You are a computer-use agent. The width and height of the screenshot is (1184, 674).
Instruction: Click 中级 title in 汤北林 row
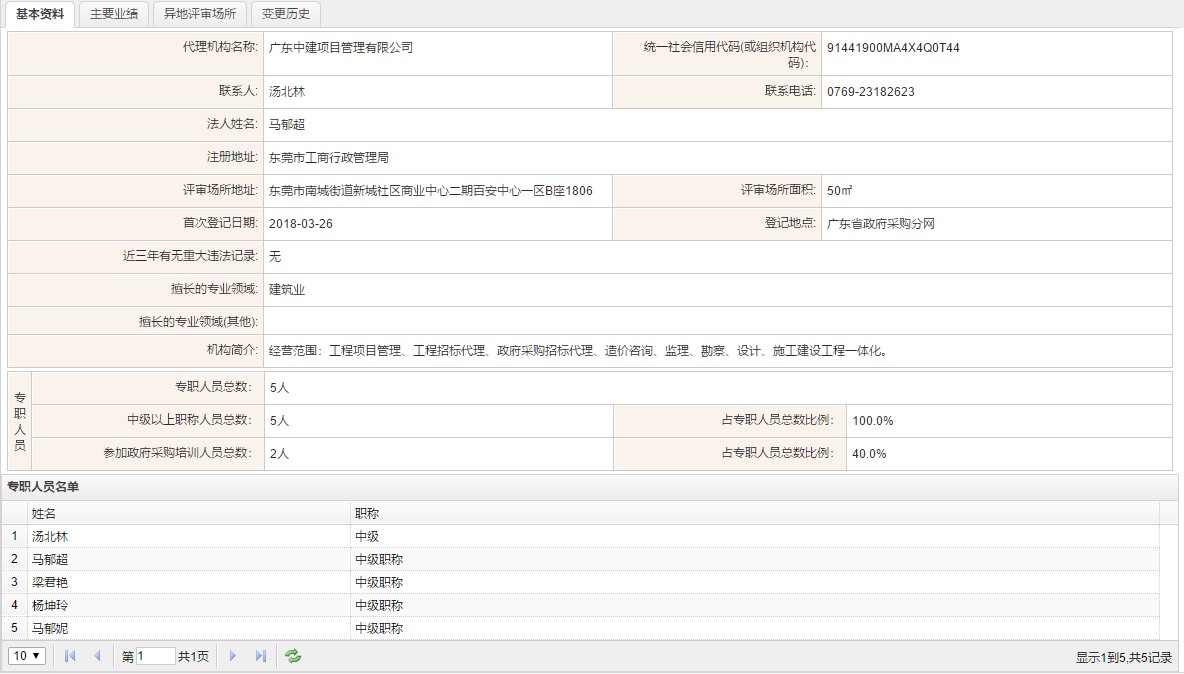click(x=367, y=537)
